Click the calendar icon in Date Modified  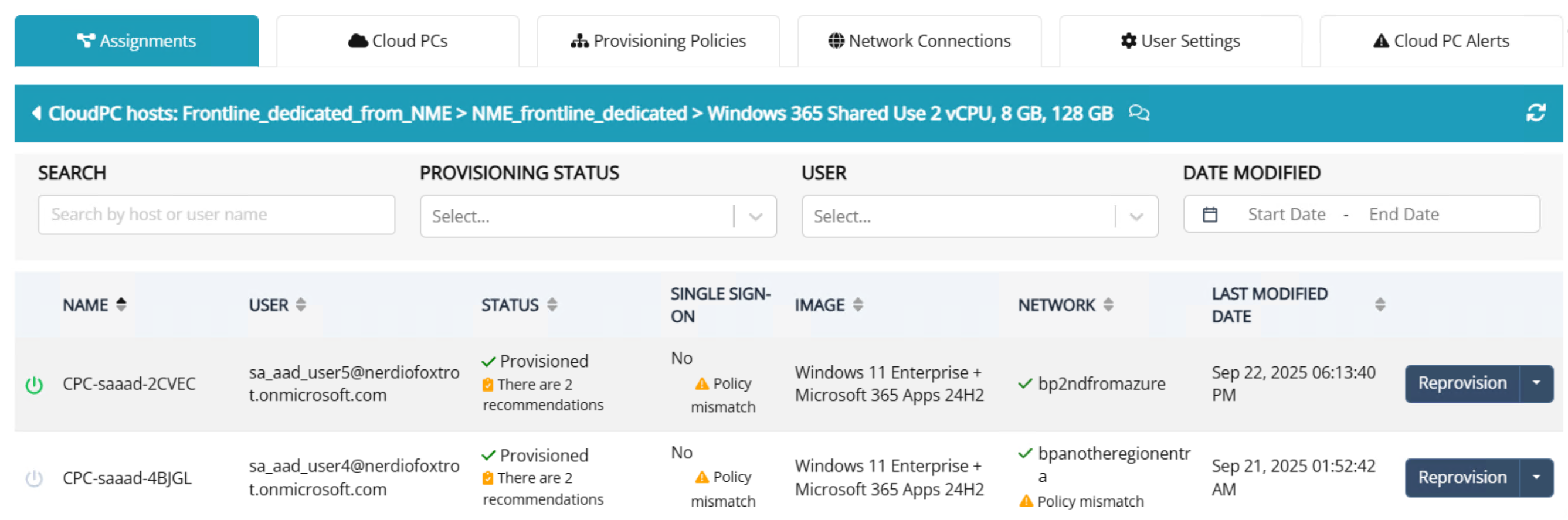(1210, 215)
